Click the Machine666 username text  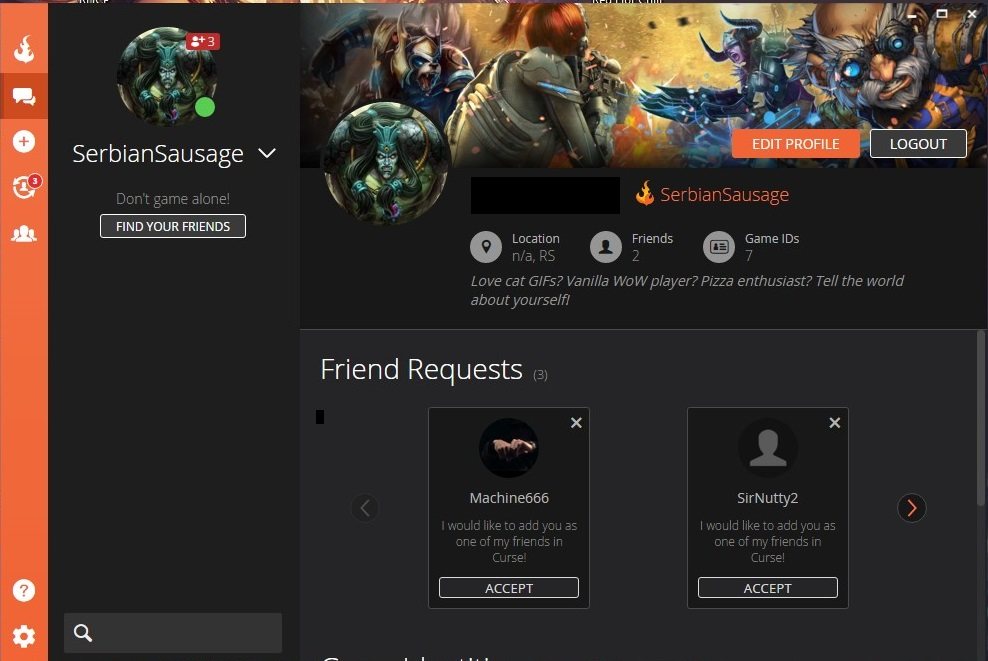tap(509, 498)
